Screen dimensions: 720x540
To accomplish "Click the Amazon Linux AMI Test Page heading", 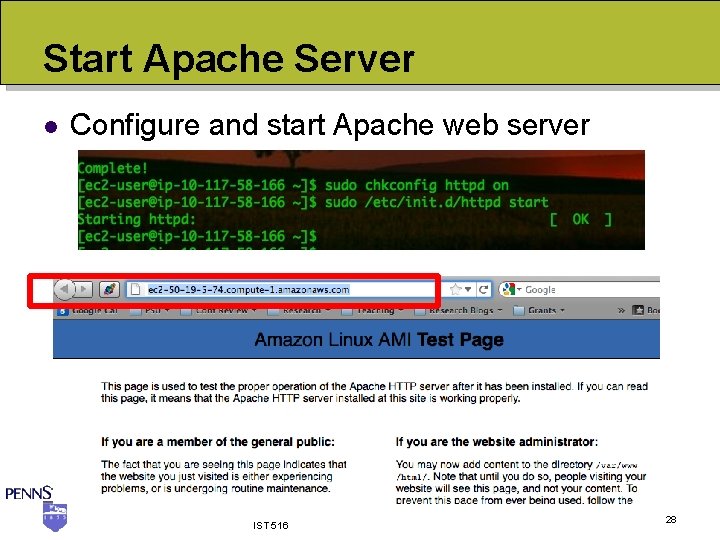I will coord(379,340).
